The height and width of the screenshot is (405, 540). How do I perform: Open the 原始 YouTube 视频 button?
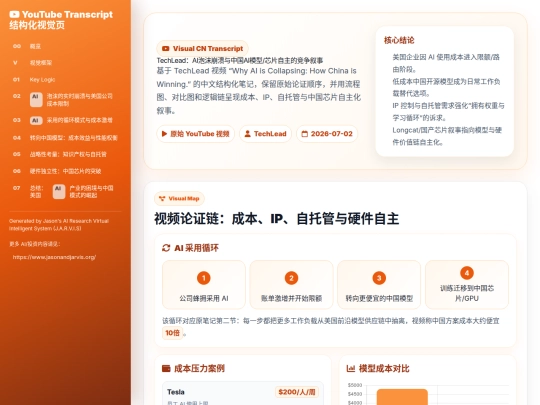195,134
